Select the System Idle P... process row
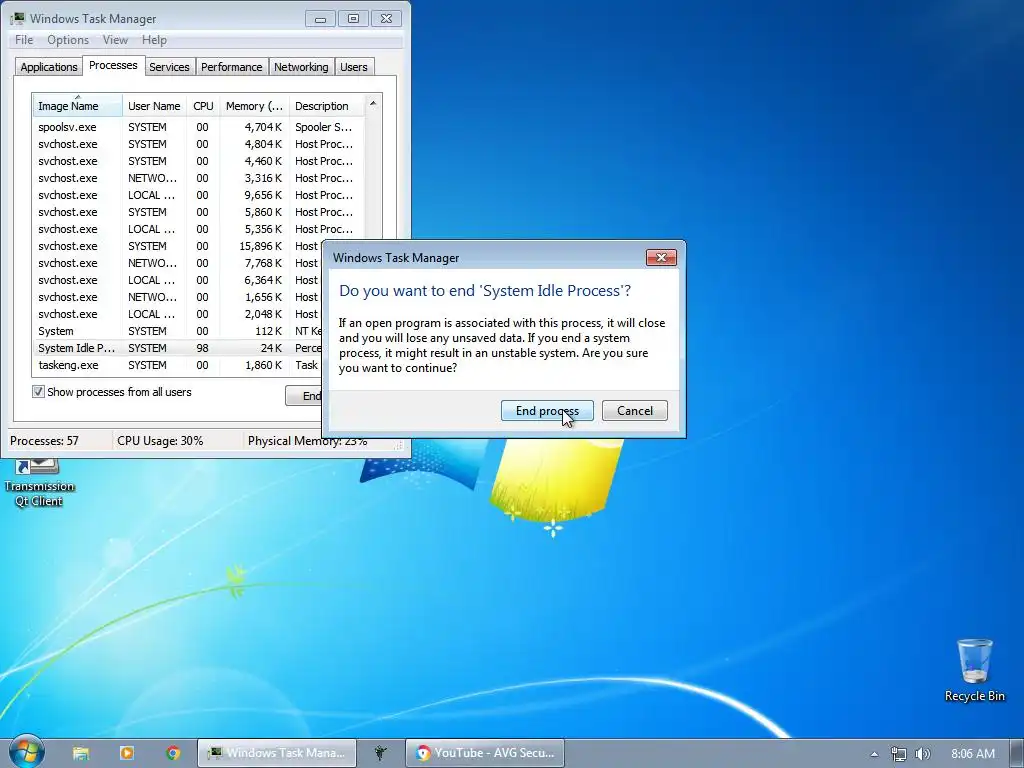Image resolution: width=1024 pixels, height=768 pixels. point(178,348)
